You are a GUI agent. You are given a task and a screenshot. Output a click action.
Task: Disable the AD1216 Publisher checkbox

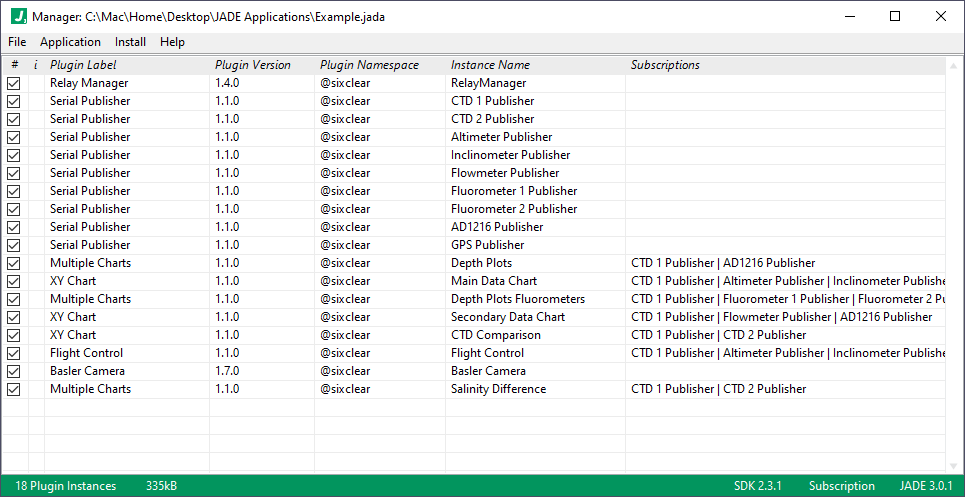click(x=14, y=227)
